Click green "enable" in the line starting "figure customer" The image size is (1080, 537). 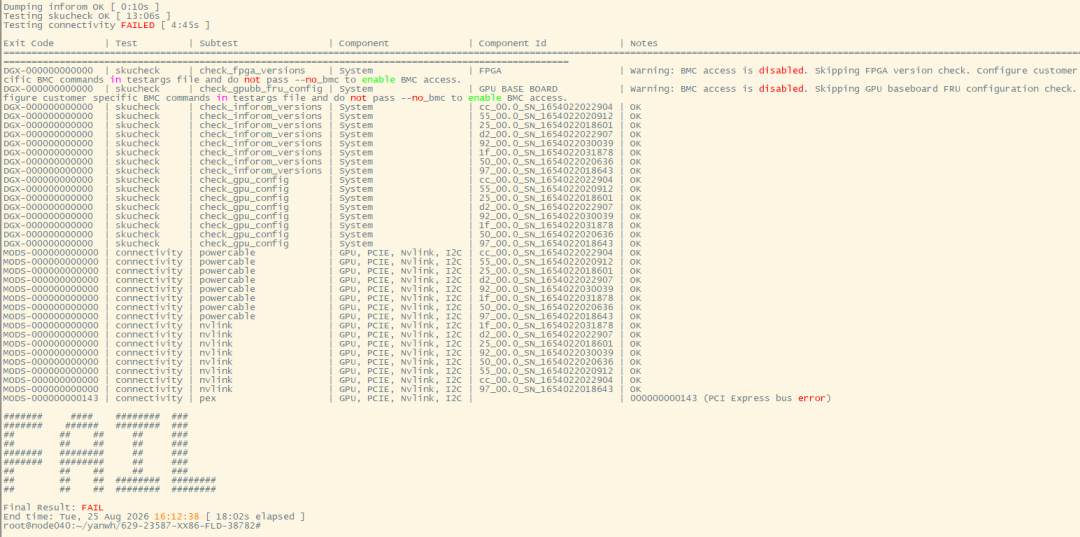click(x=484, y=98)
